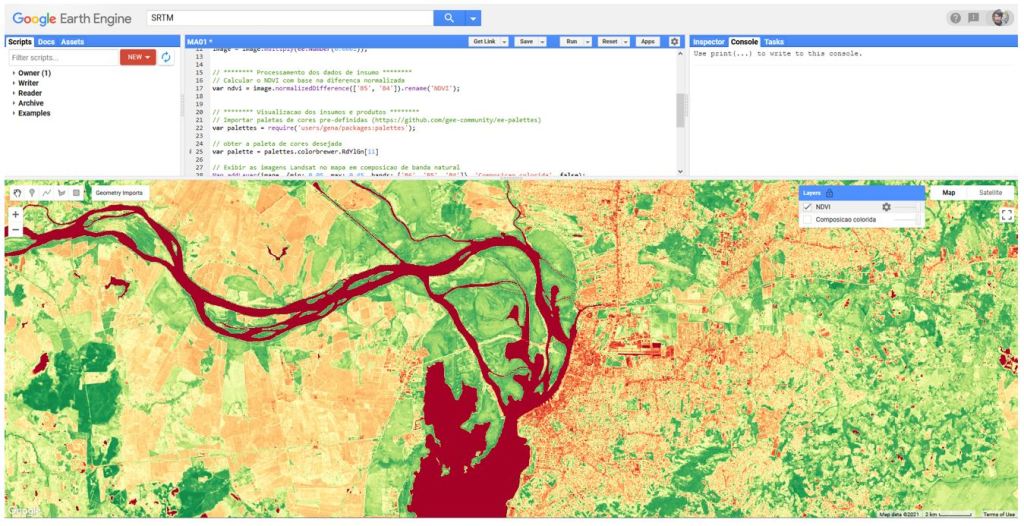Select the draw line tool
The image size is (1024, 526).
click(47, 192)
